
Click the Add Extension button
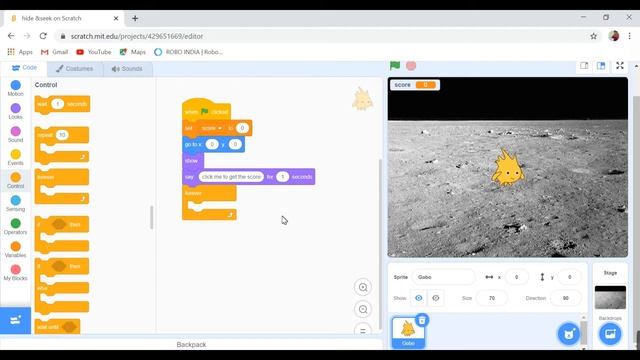point(16,320)
